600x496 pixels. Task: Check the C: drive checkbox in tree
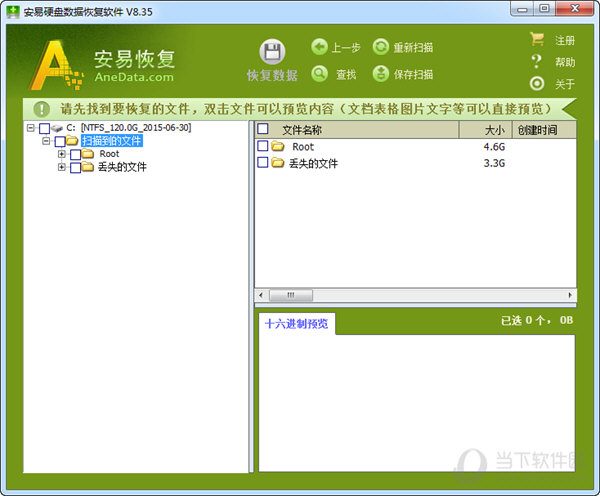click(x=45, y=128)
